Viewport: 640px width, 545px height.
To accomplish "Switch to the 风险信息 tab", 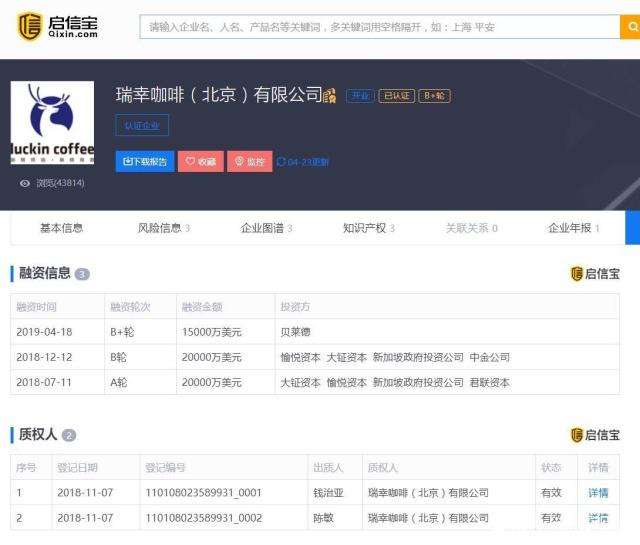I will pos(163,228).
